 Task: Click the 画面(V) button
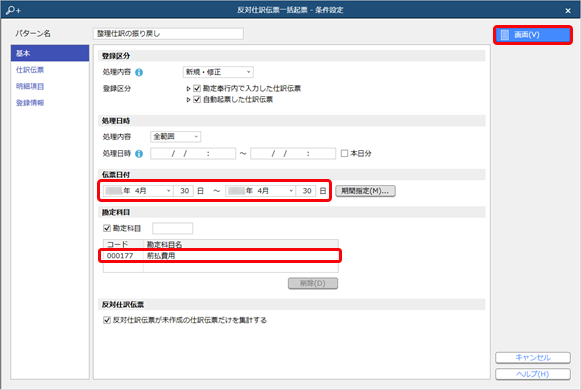pyautogui.click(x=533, y=35)
